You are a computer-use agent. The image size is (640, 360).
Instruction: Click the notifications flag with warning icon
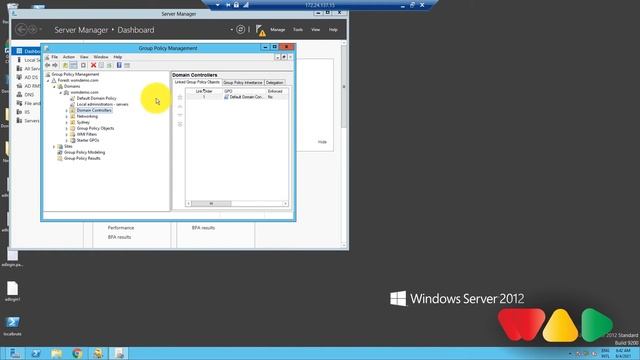click(x=260, y=30)
